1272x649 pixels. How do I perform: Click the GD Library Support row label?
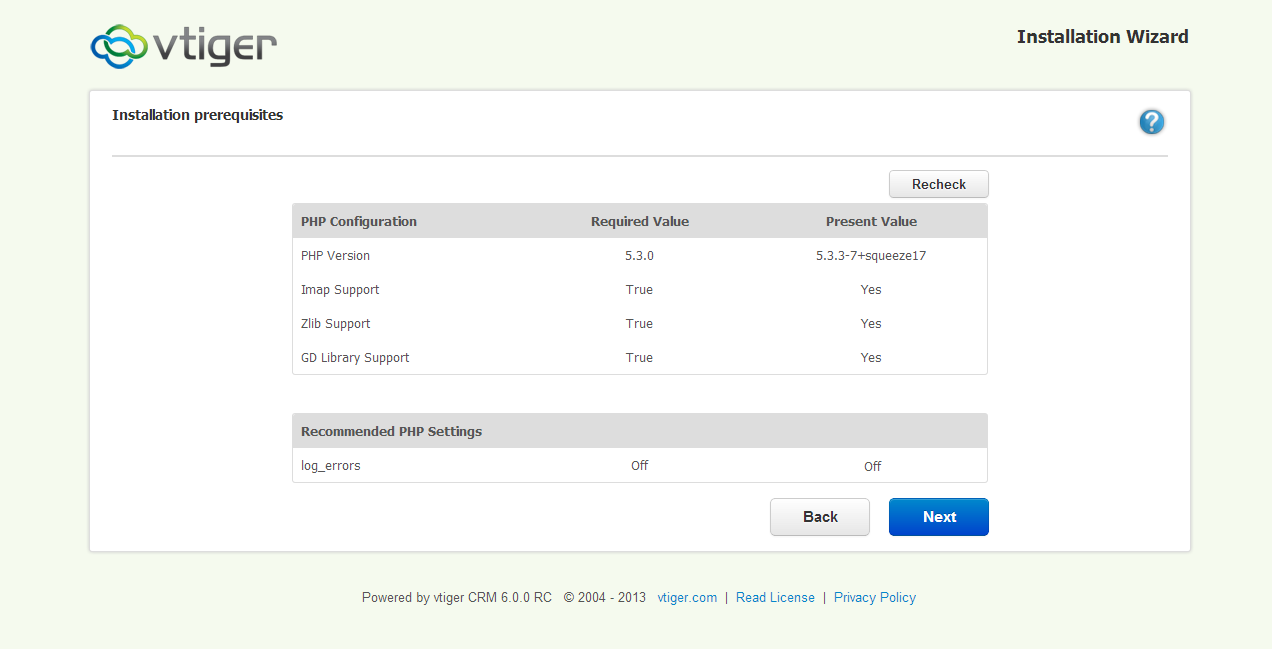[x=355, y=358]
